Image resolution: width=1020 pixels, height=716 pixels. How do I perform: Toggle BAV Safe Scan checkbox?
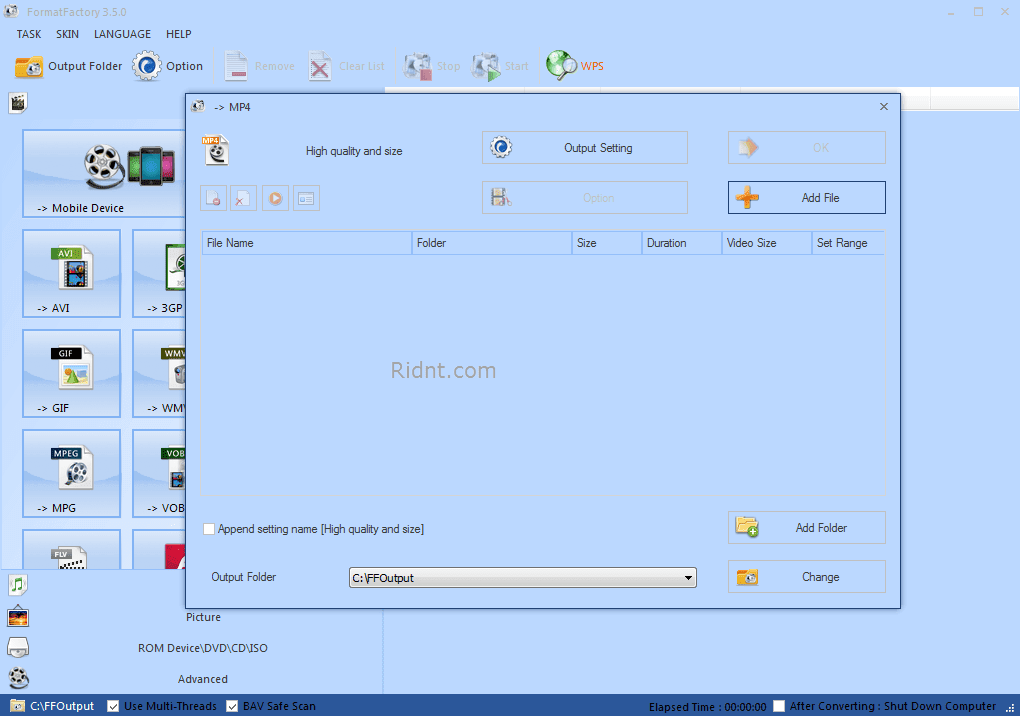tap(232, 706)
